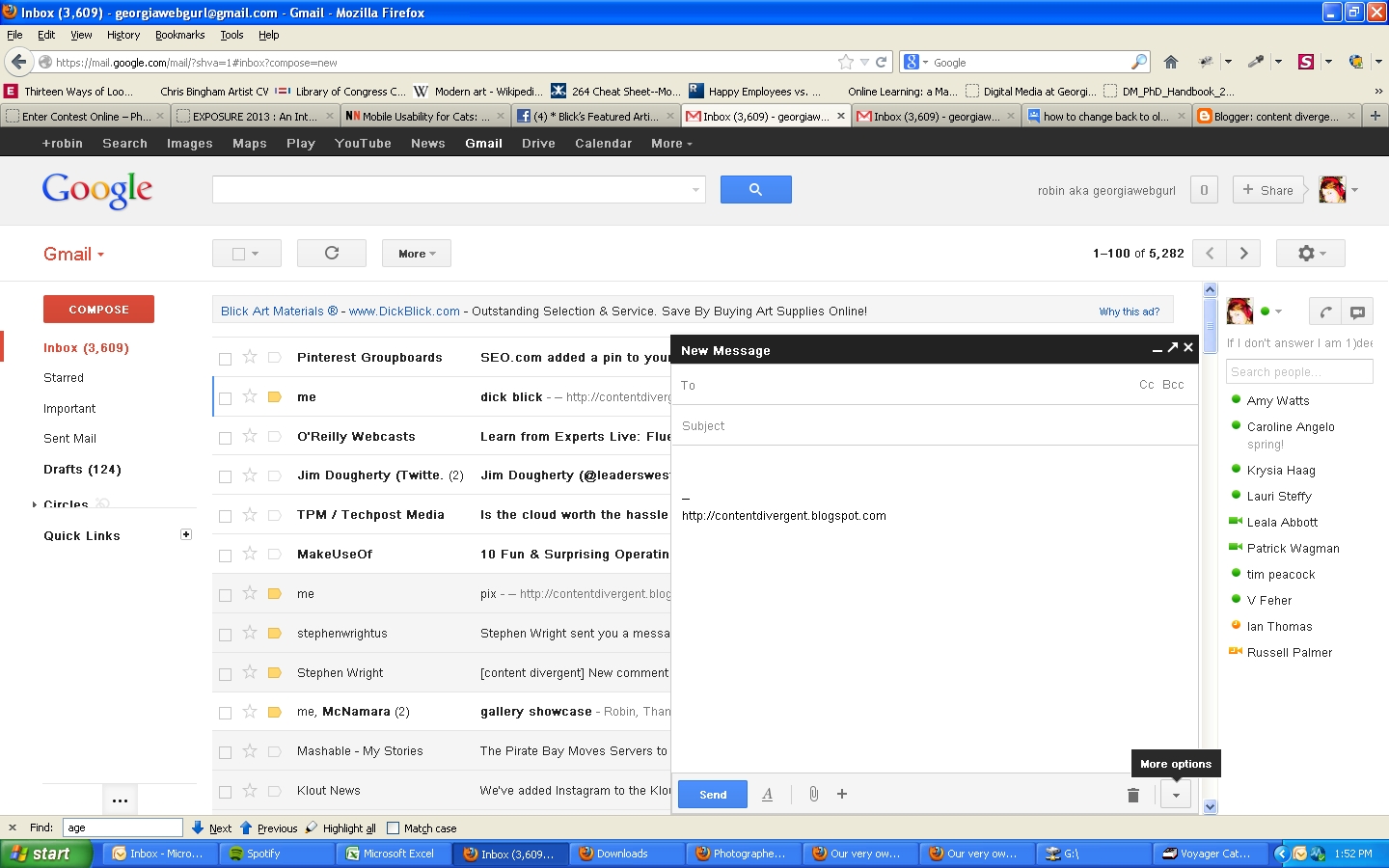The height and width of the screenshot is (868, 1389).
Task: Click the Gmail search magnifier button
Action: point(755,190)
